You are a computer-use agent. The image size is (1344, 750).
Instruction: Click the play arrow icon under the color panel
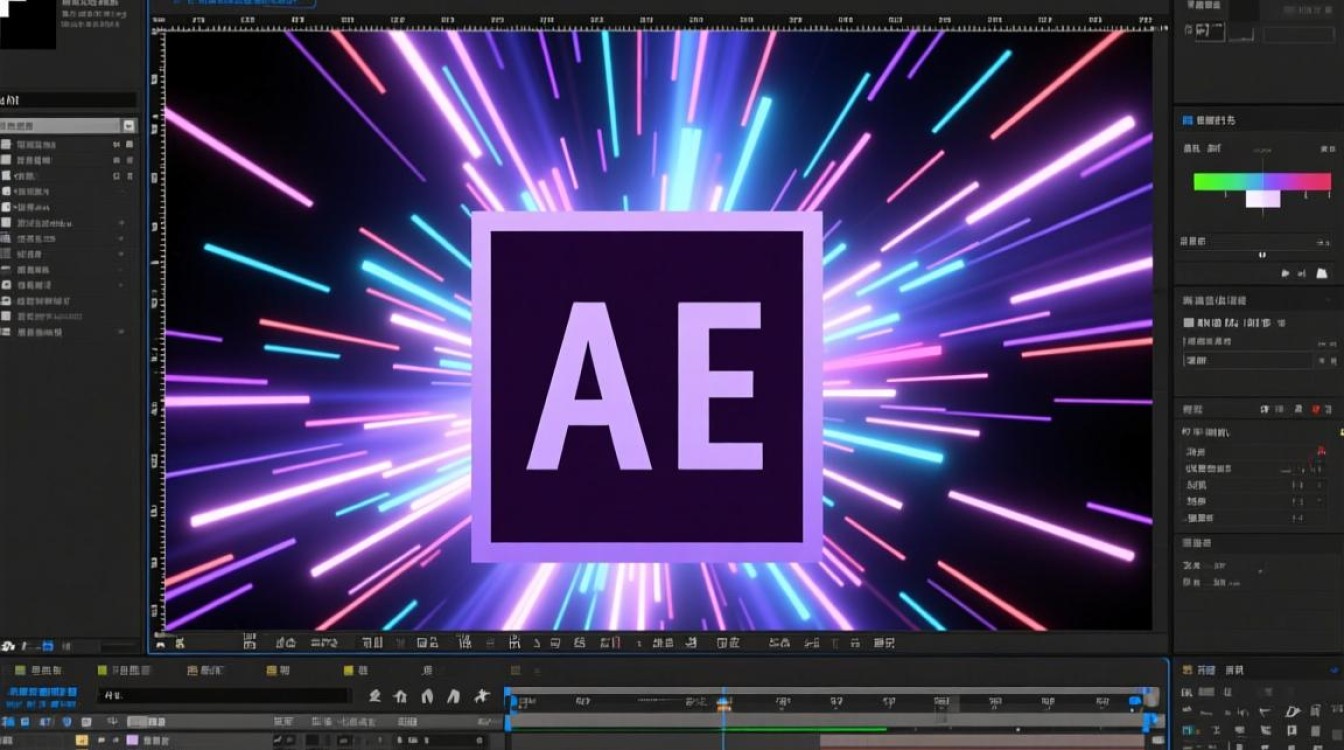pyautogui.click(x=1286, y=272)
